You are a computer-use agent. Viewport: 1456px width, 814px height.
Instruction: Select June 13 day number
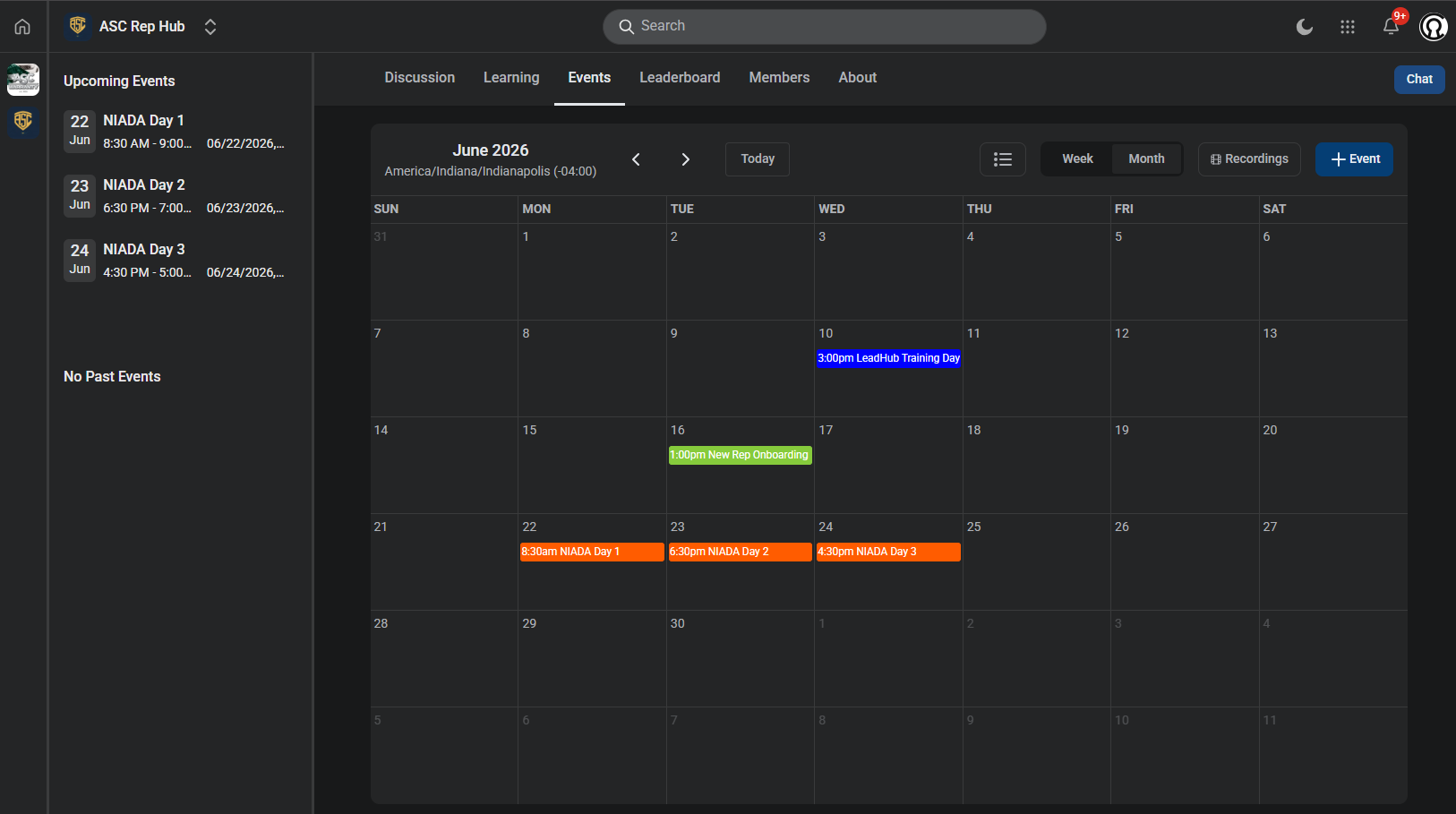click(1270, 333)
